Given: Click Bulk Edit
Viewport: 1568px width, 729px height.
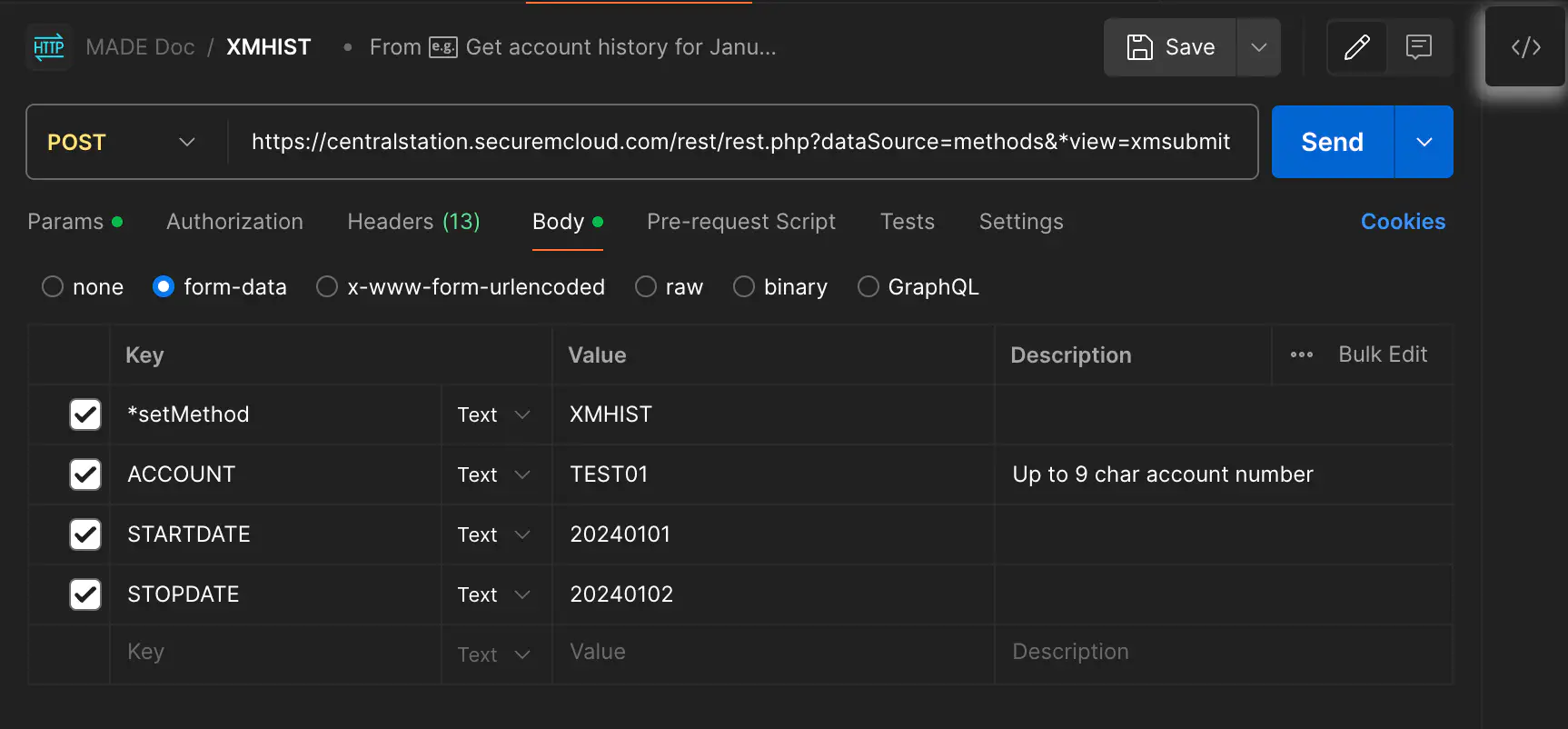Looking at the screenshot, I should click(x=1383, y=355).
